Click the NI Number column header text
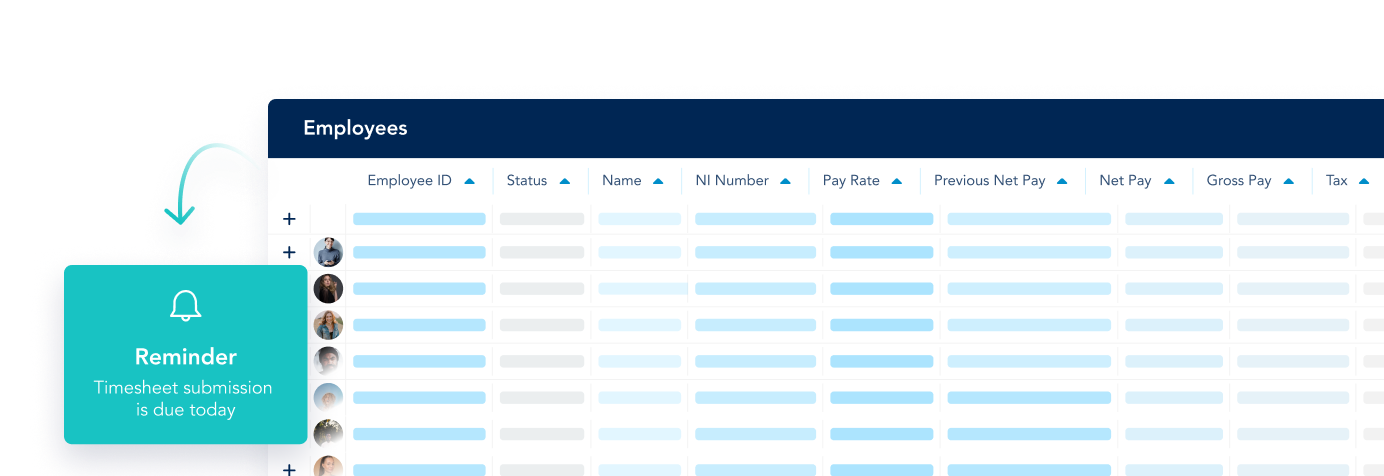 click(732, 181)
